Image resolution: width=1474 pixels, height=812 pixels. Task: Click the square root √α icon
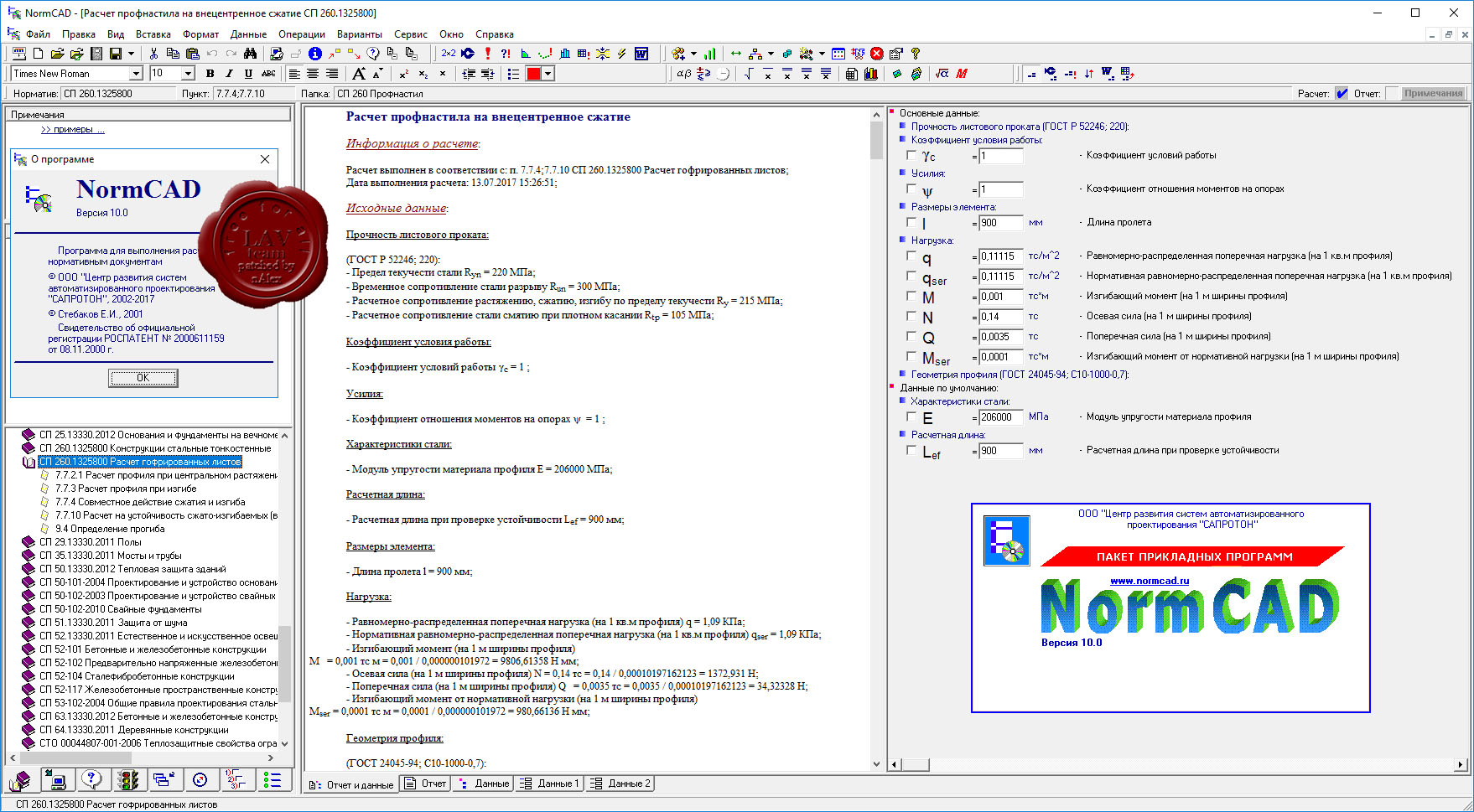tap(942, 74)
